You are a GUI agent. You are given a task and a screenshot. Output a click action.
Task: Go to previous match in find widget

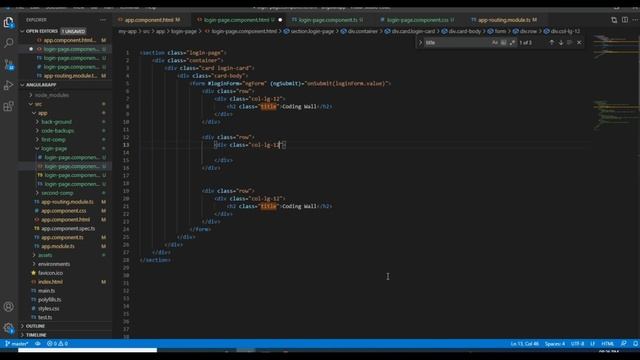click(x=552, y=42)
